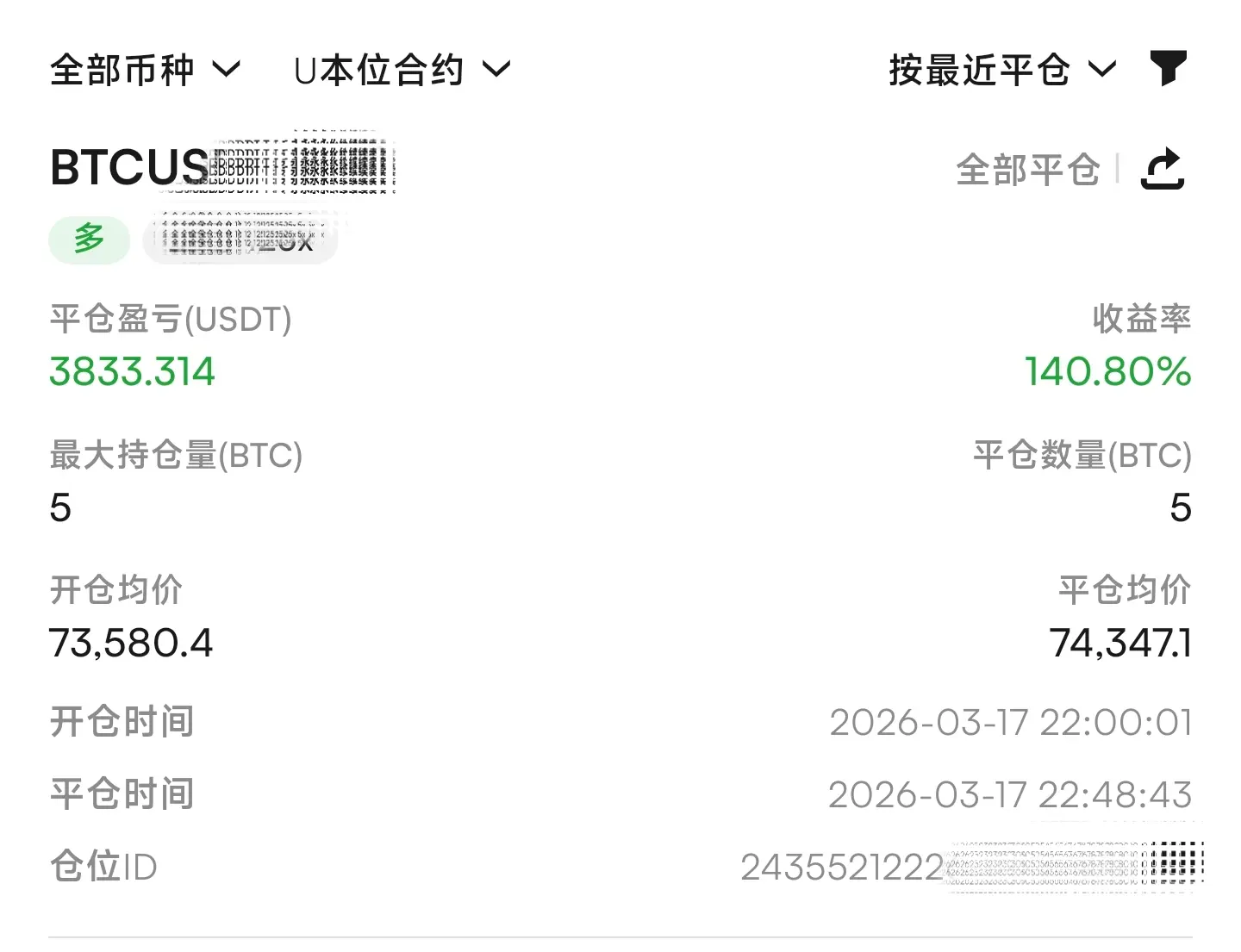Click the 平仓盈亏(USDT) label
The image size is (1241, 952).
click(171, 320)
